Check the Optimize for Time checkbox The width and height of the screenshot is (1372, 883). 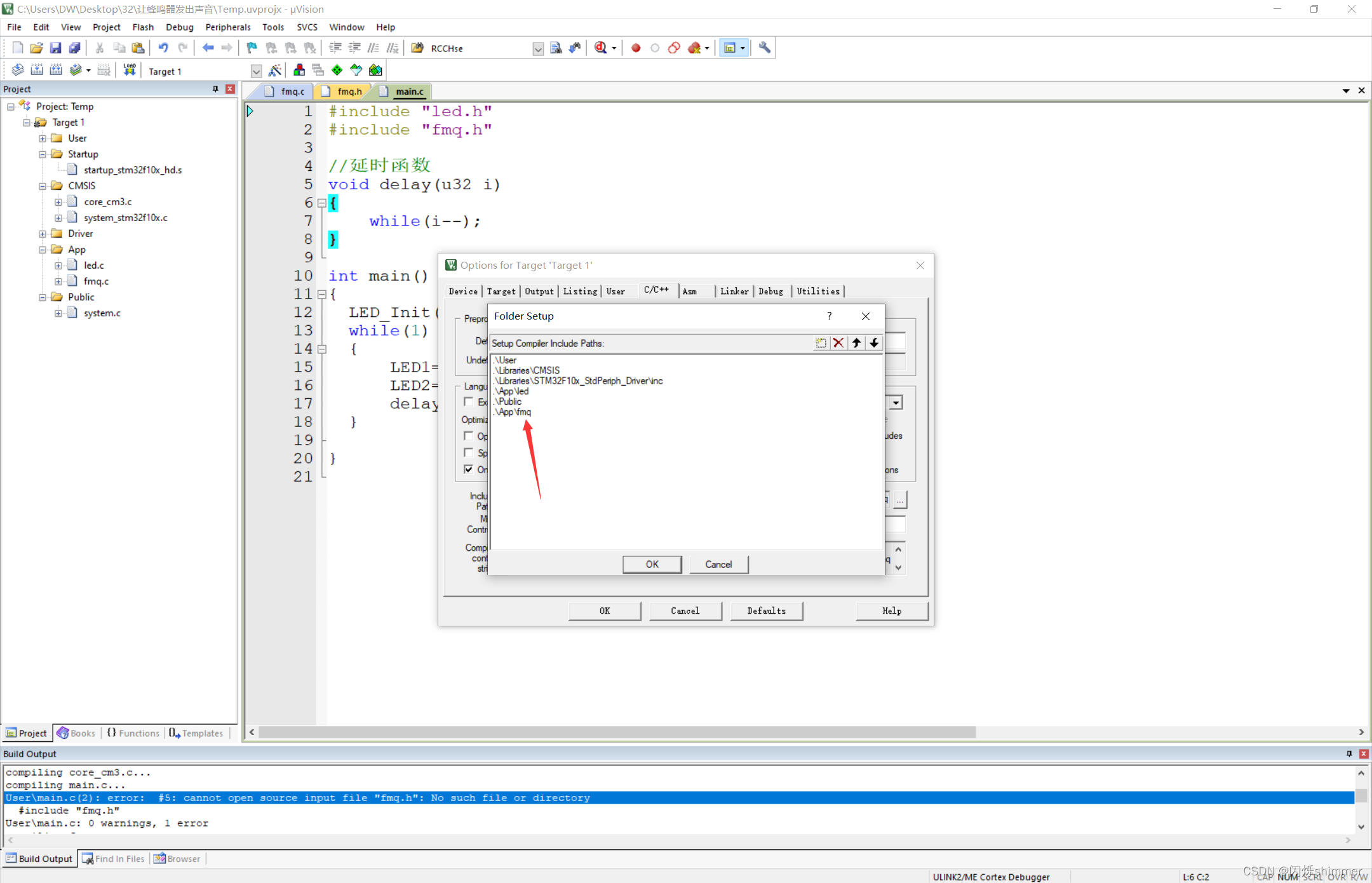(x=469, y=436)
